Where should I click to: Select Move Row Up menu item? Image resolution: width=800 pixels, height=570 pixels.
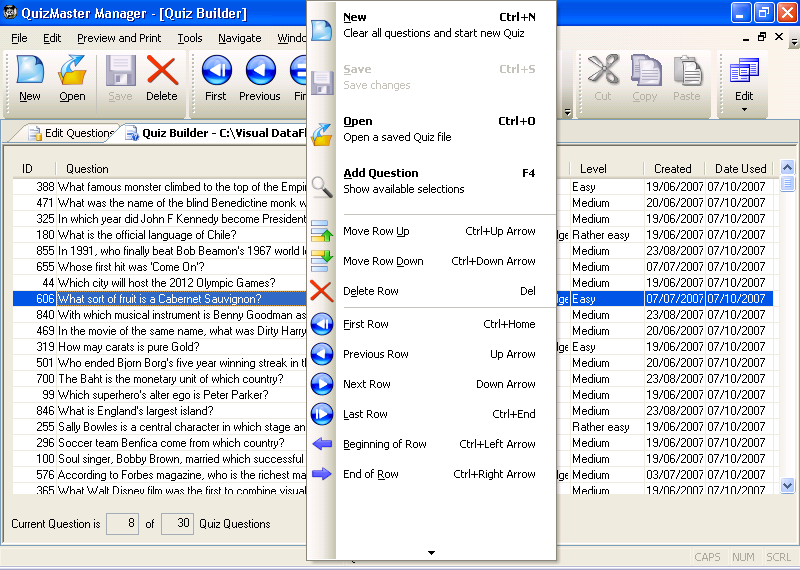(439, 231)
